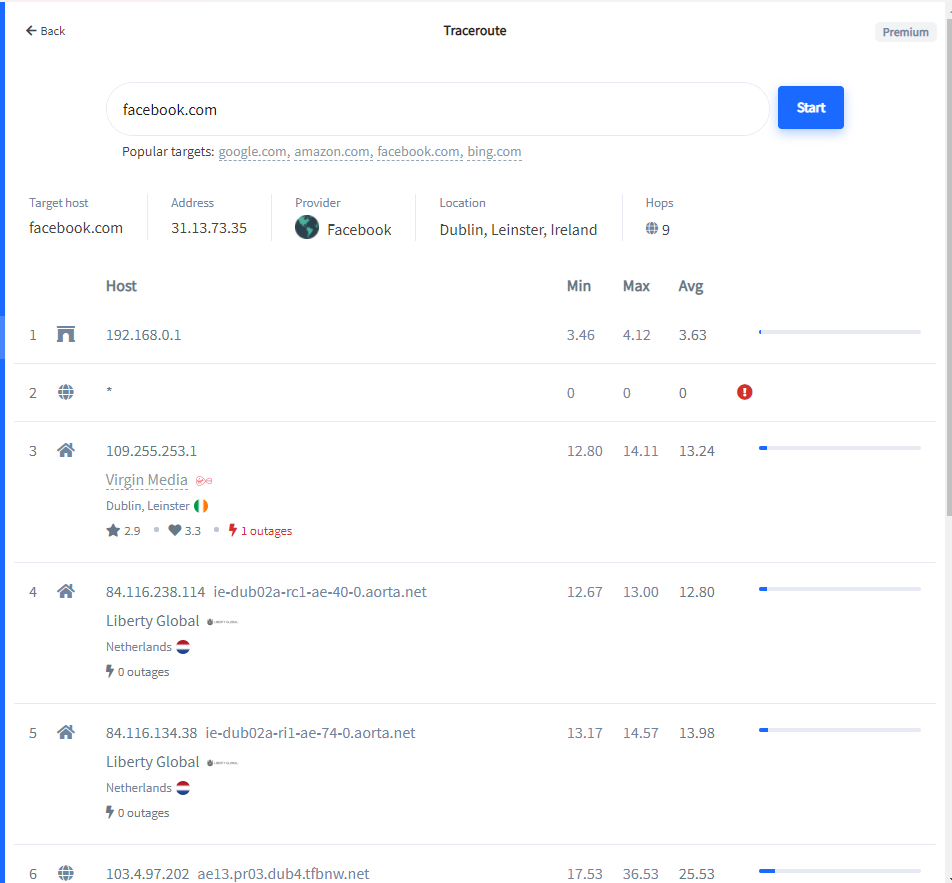Click the latency bar for hop 5
This screenshot has width=952, height=883.
(840, 730)
